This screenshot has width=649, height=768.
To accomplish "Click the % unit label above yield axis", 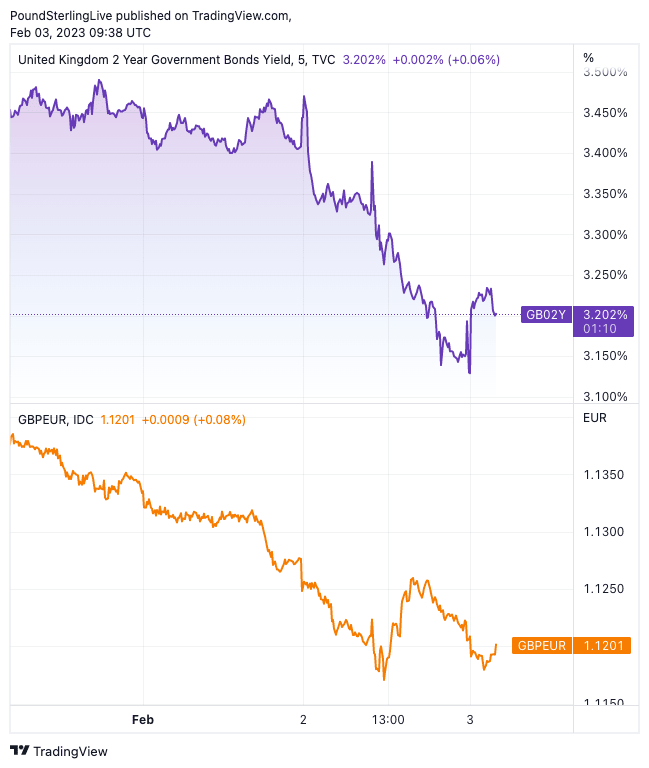I will [x=588, y=58].
